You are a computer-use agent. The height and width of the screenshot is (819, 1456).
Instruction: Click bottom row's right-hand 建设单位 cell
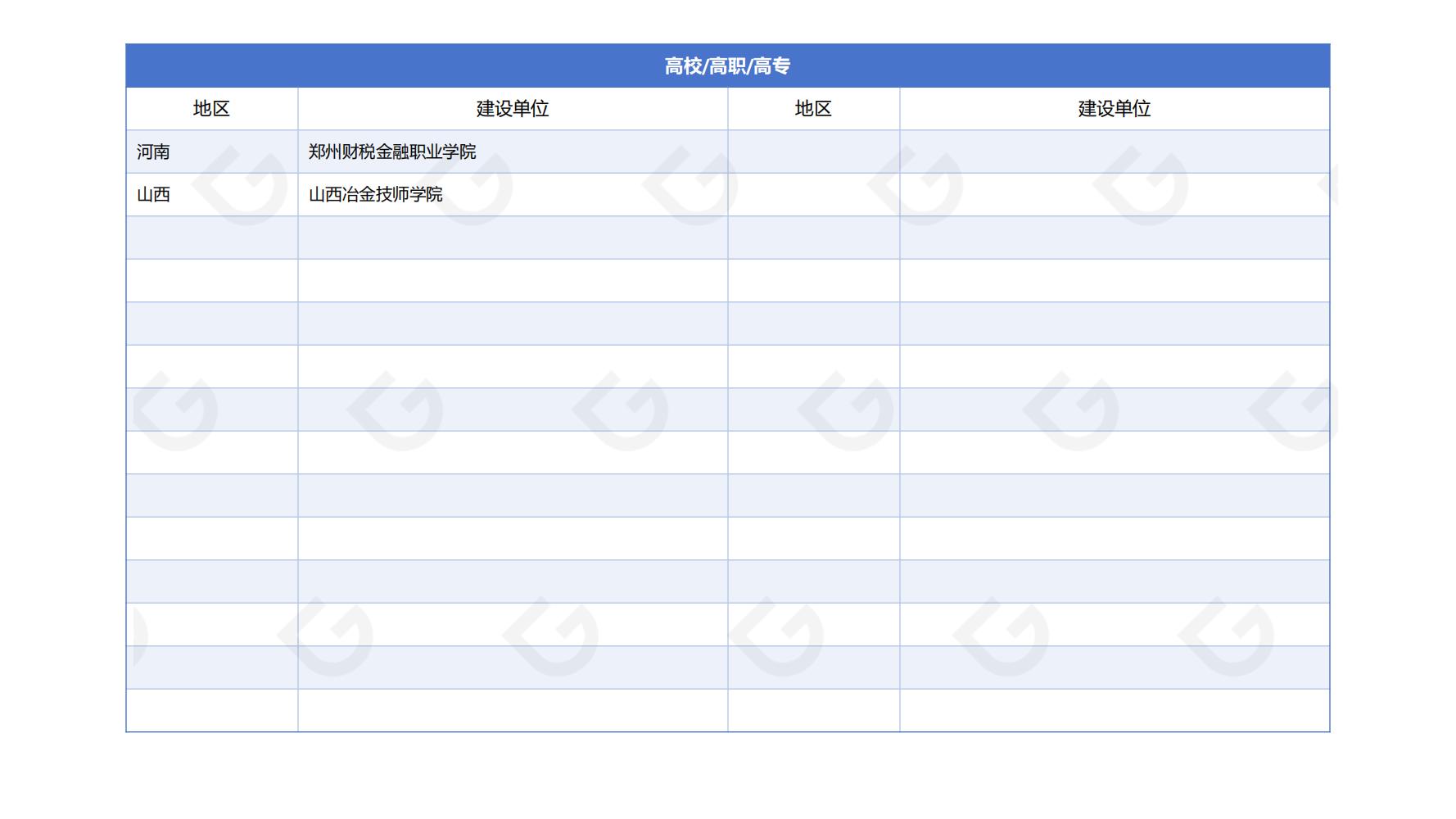pyautogui.click(x=1114, y=710)
